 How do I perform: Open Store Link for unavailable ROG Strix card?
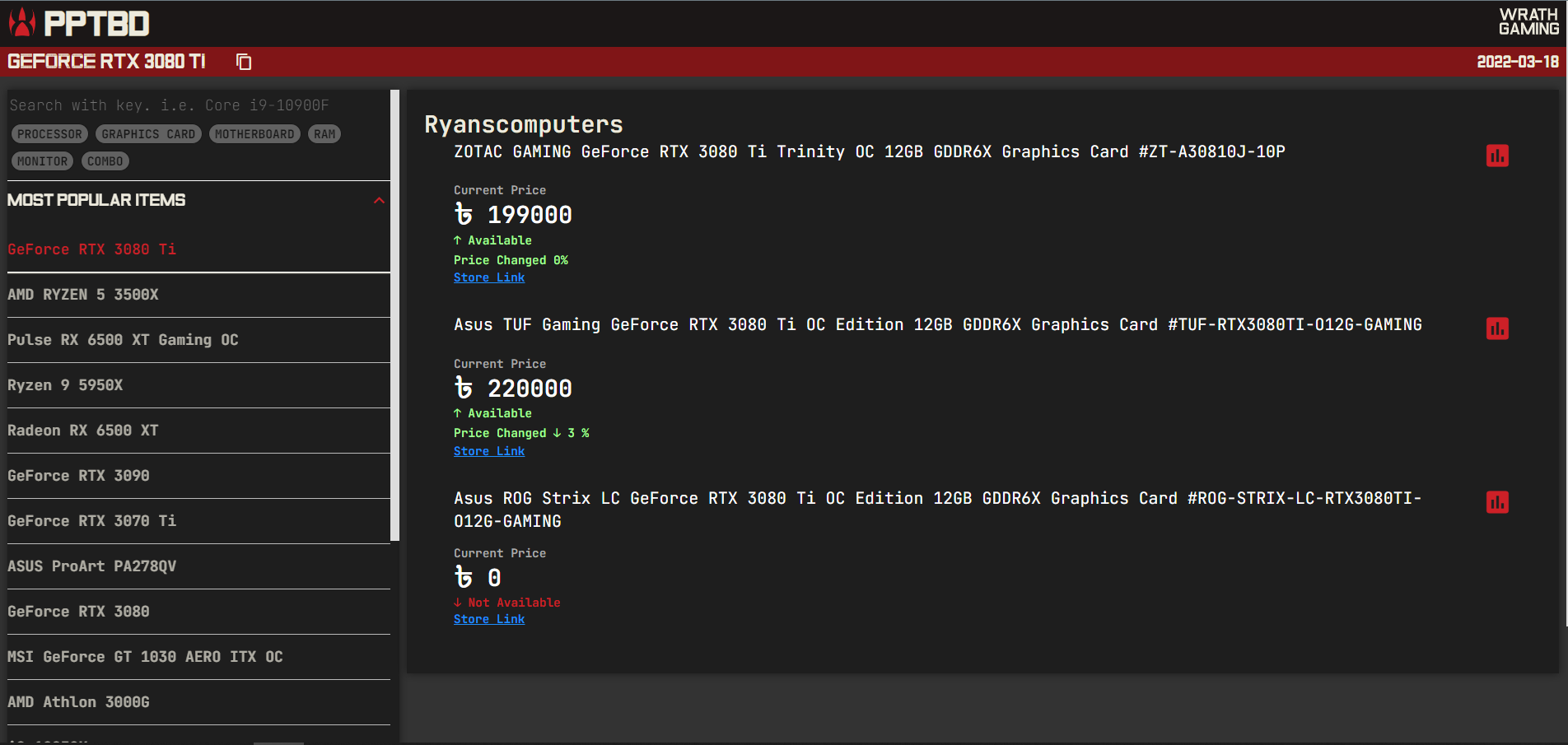(x=489, y=619)
